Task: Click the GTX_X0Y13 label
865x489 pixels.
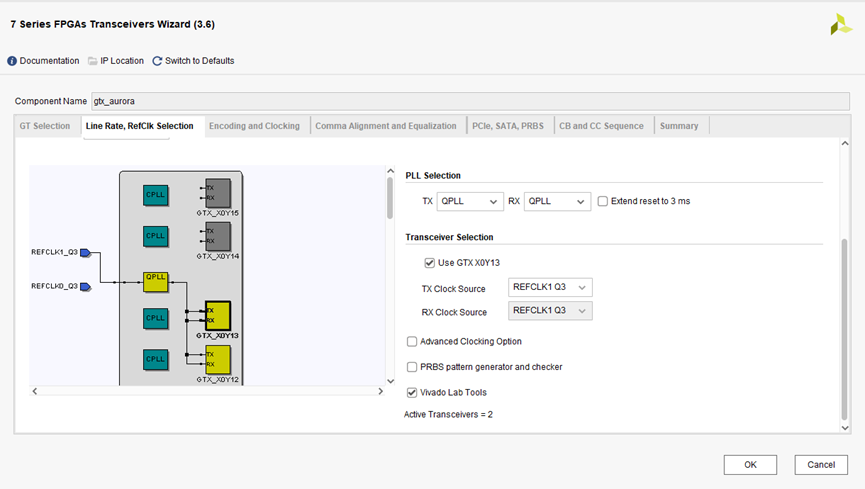Action: 217,336
